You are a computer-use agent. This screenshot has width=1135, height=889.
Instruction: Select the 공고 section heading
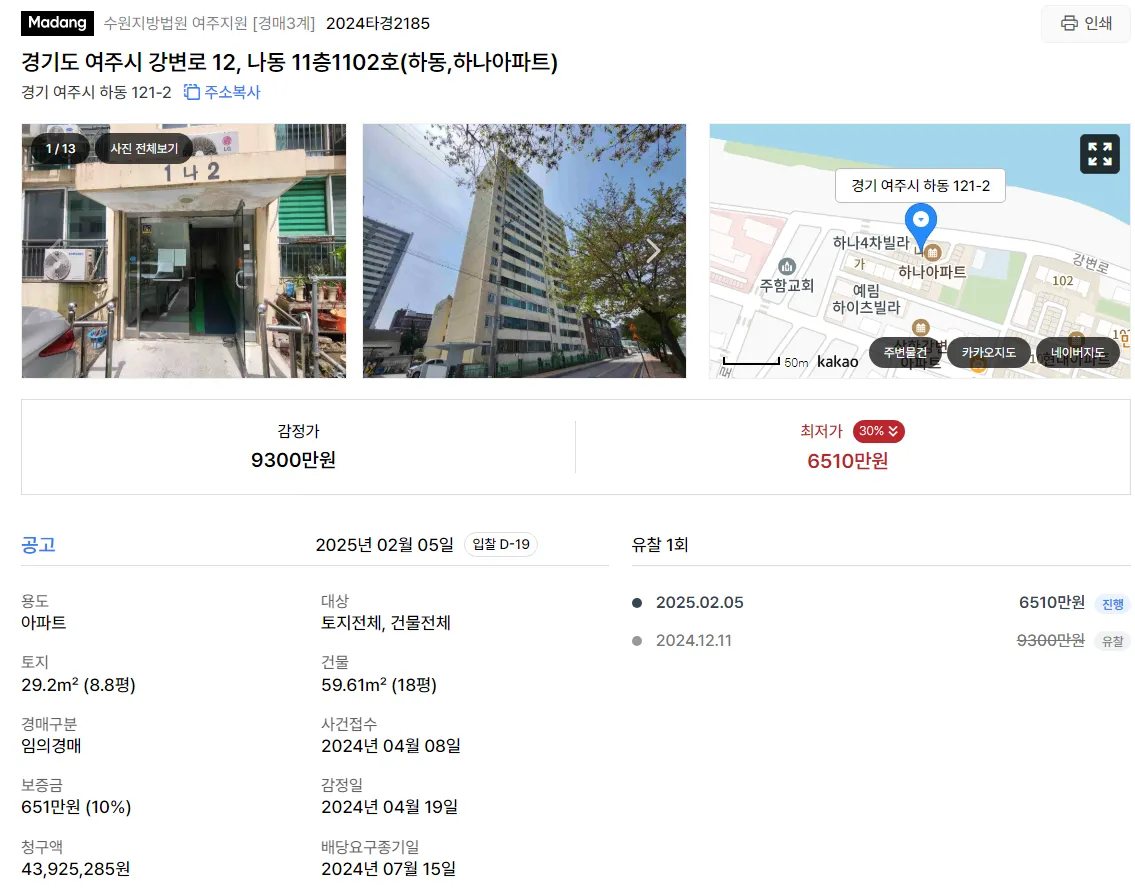[38, 544]
